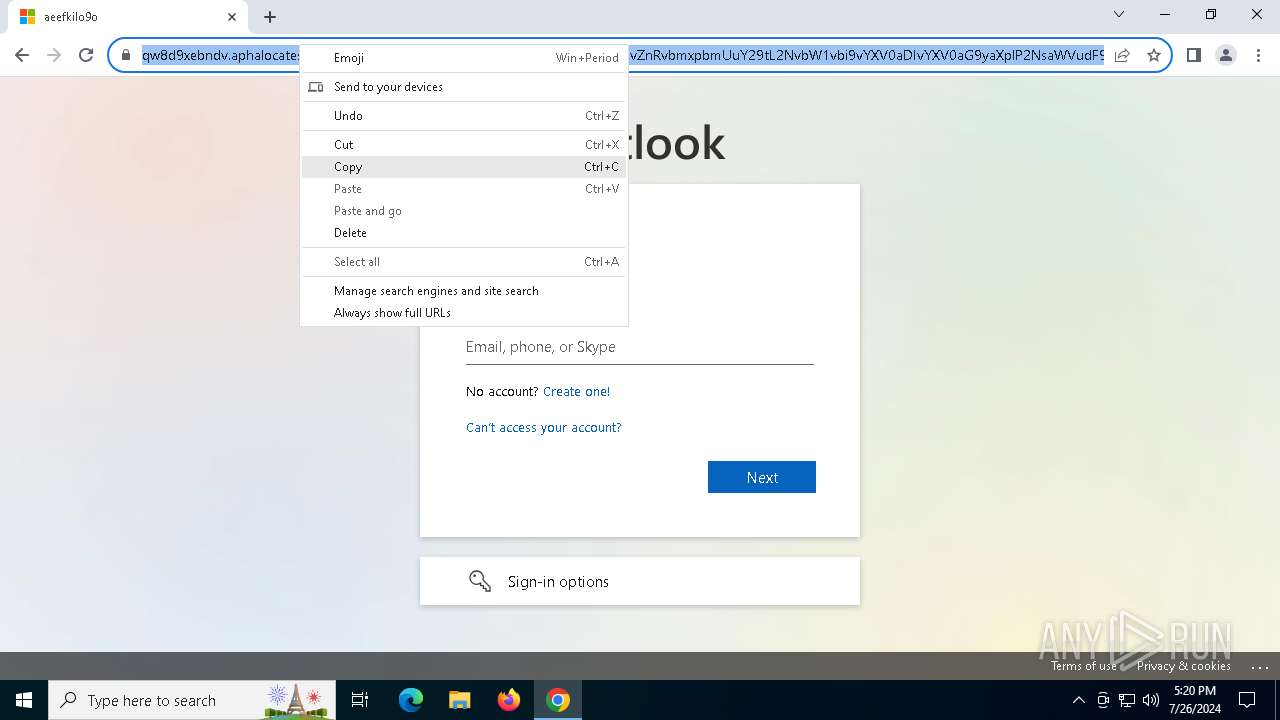Select Manage search engines and site search
This screenshot has width=1280, height=720.
point(464,291)
